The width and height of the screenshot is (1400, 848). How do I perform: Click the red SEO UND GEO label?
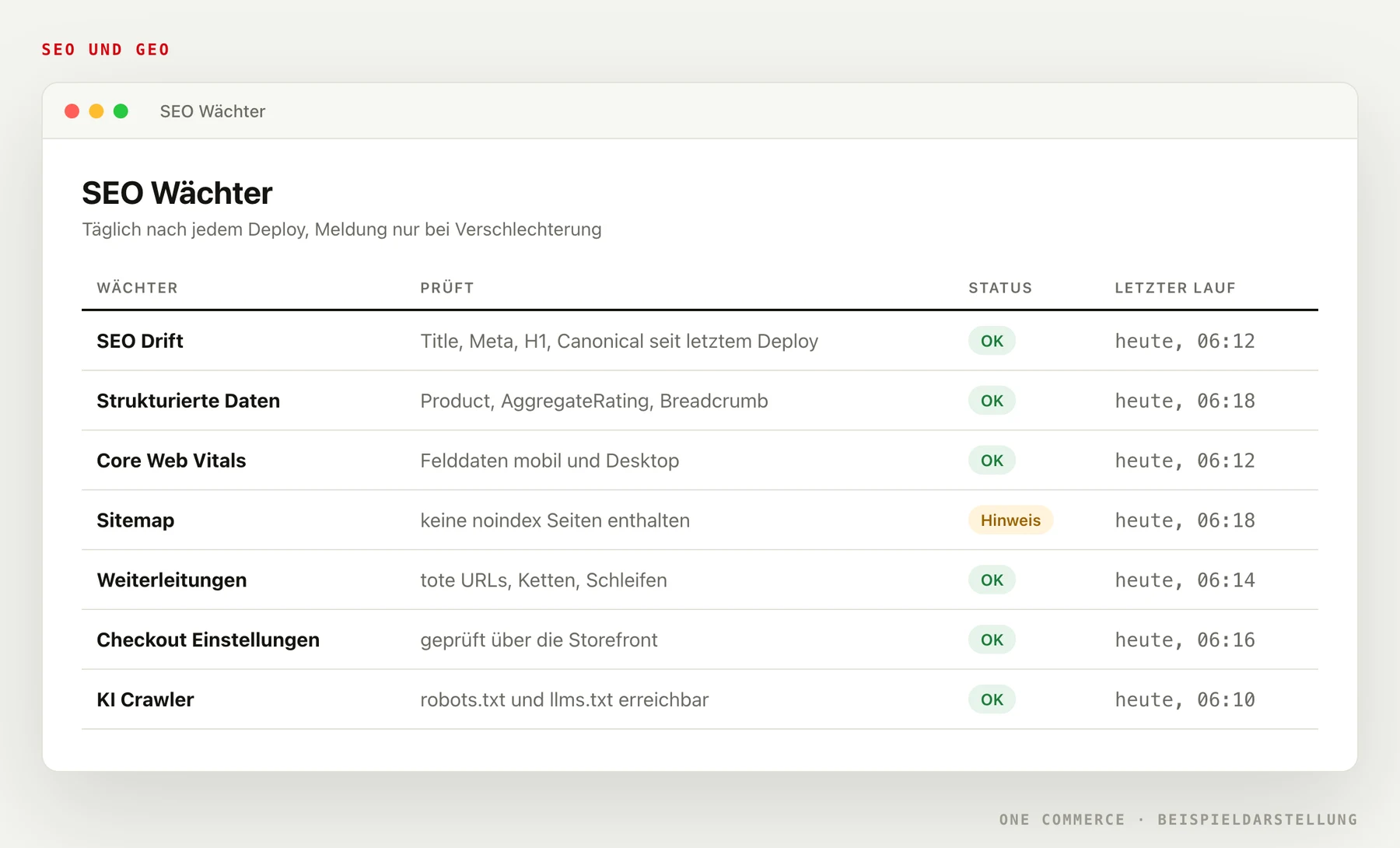coord(106,50)
